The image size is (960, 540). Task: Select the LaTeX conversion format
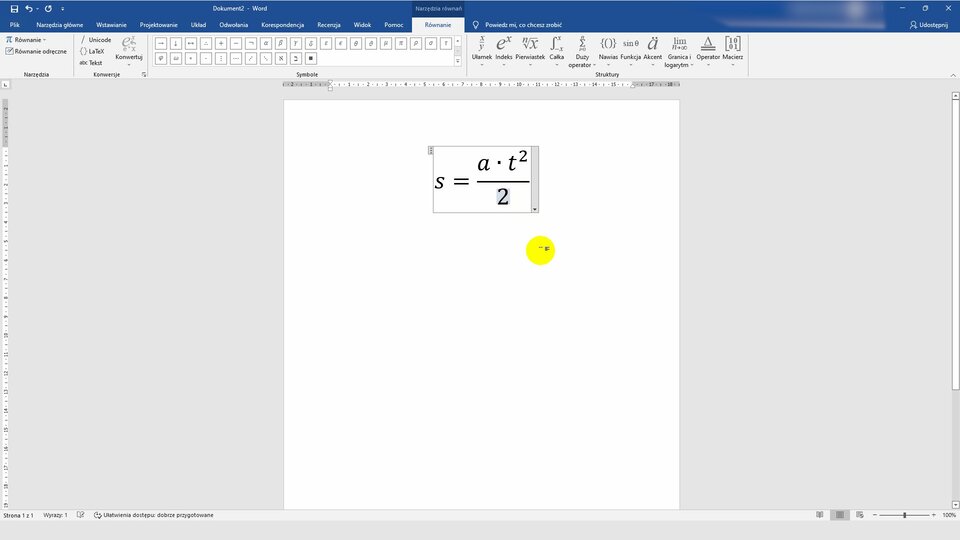pos(95,51)
